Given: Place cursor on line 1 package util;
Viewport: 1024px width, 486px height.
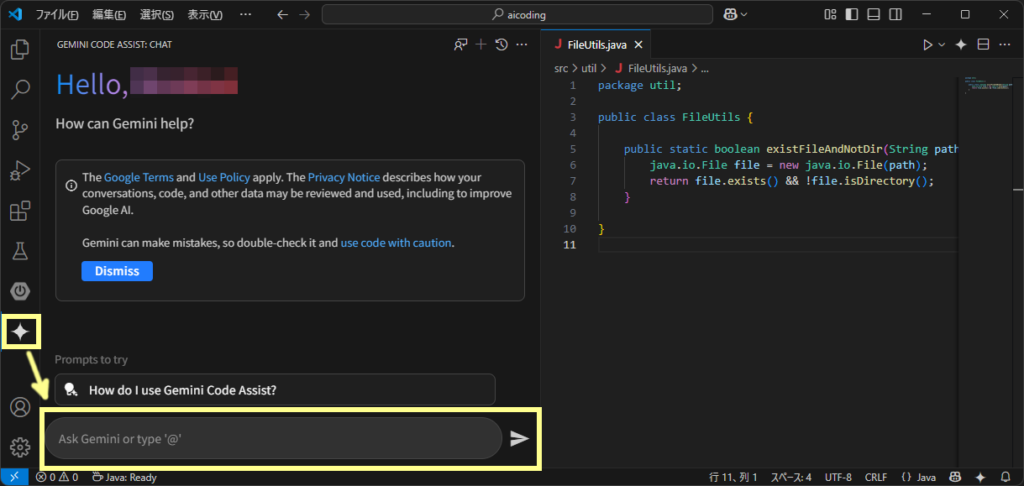Looking at the screenshot, I should pos(639,86).
